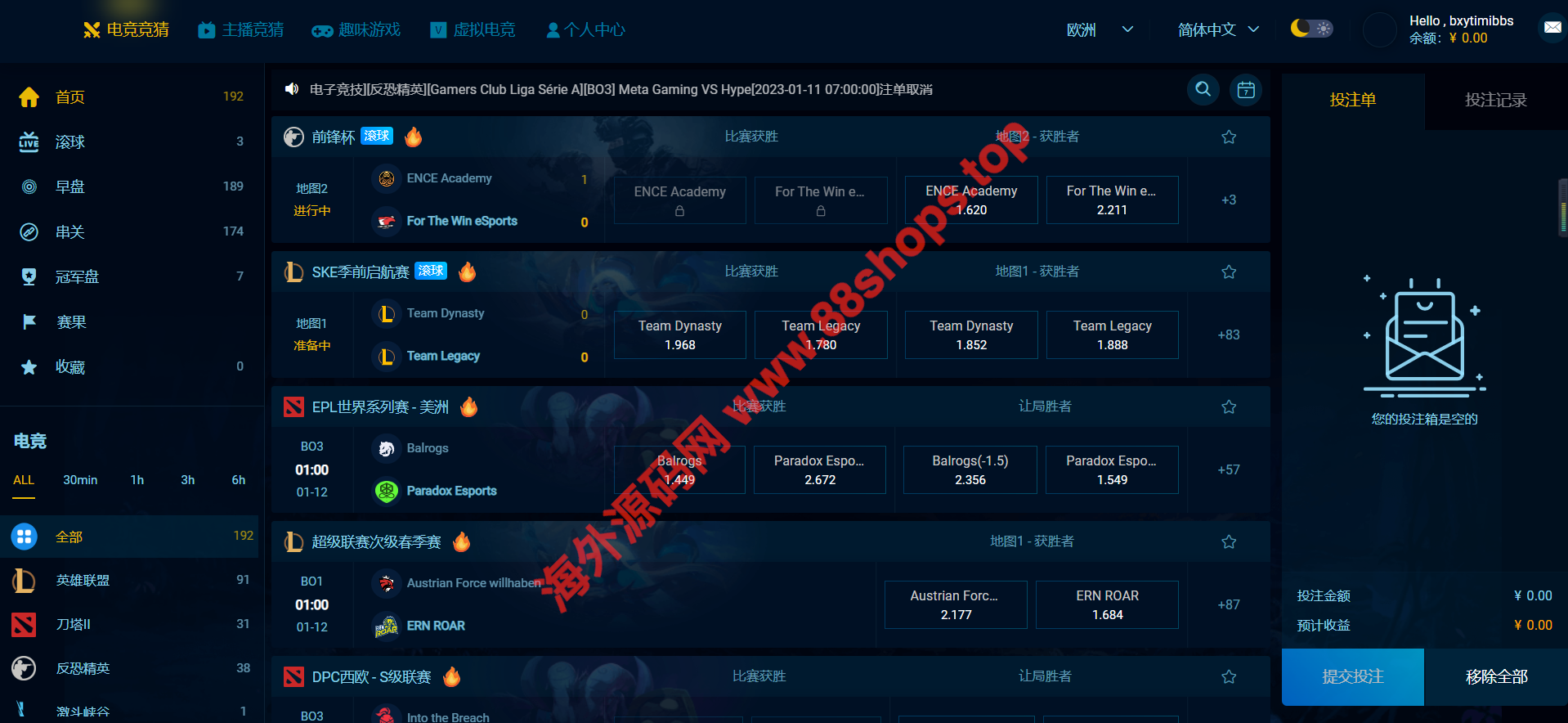
Task: Expand +83 more markets for SKE match
Action: coord(1228,335)
